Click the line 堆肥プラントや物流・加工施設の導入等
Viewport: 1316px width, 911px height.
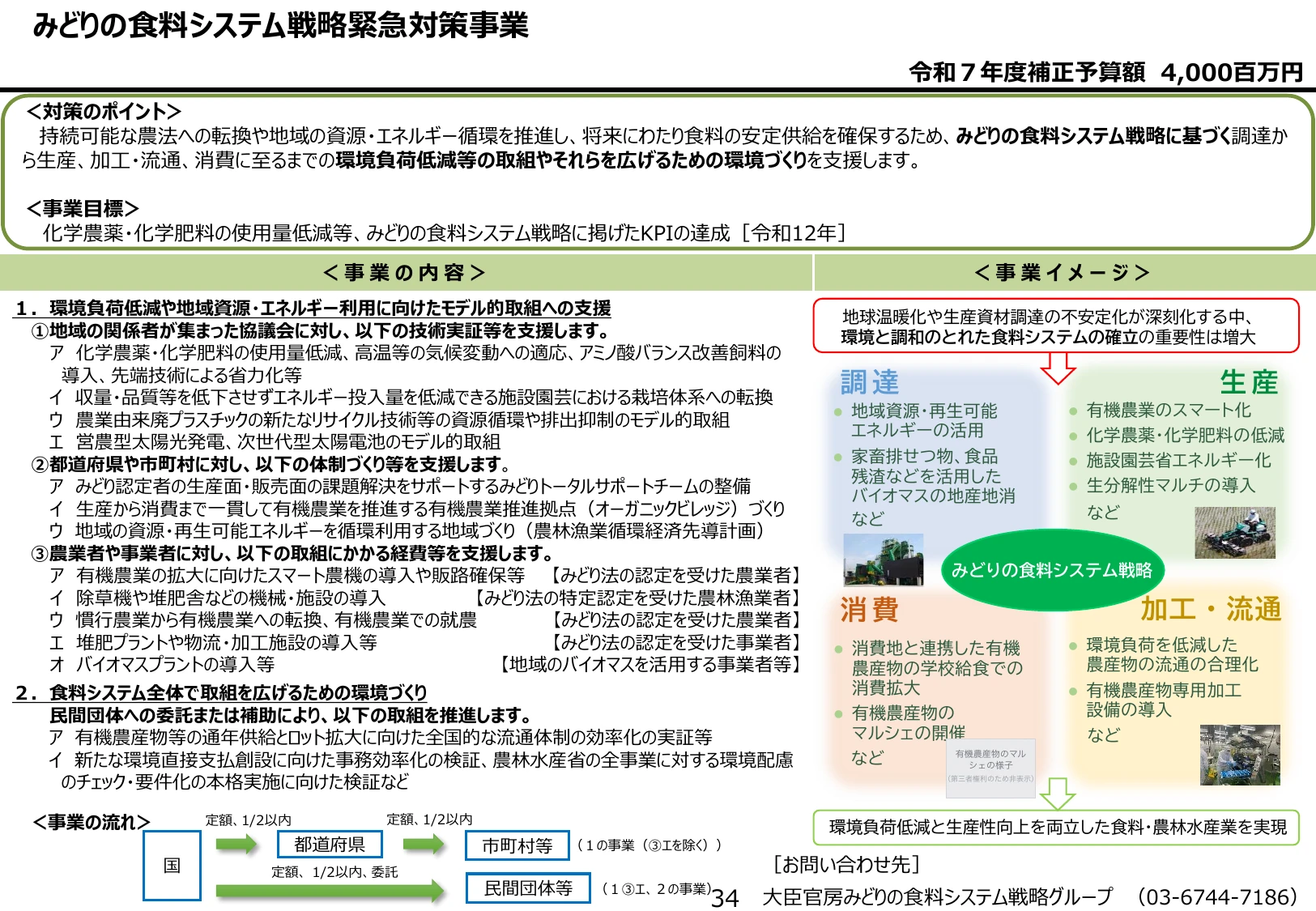pos(213,642)
